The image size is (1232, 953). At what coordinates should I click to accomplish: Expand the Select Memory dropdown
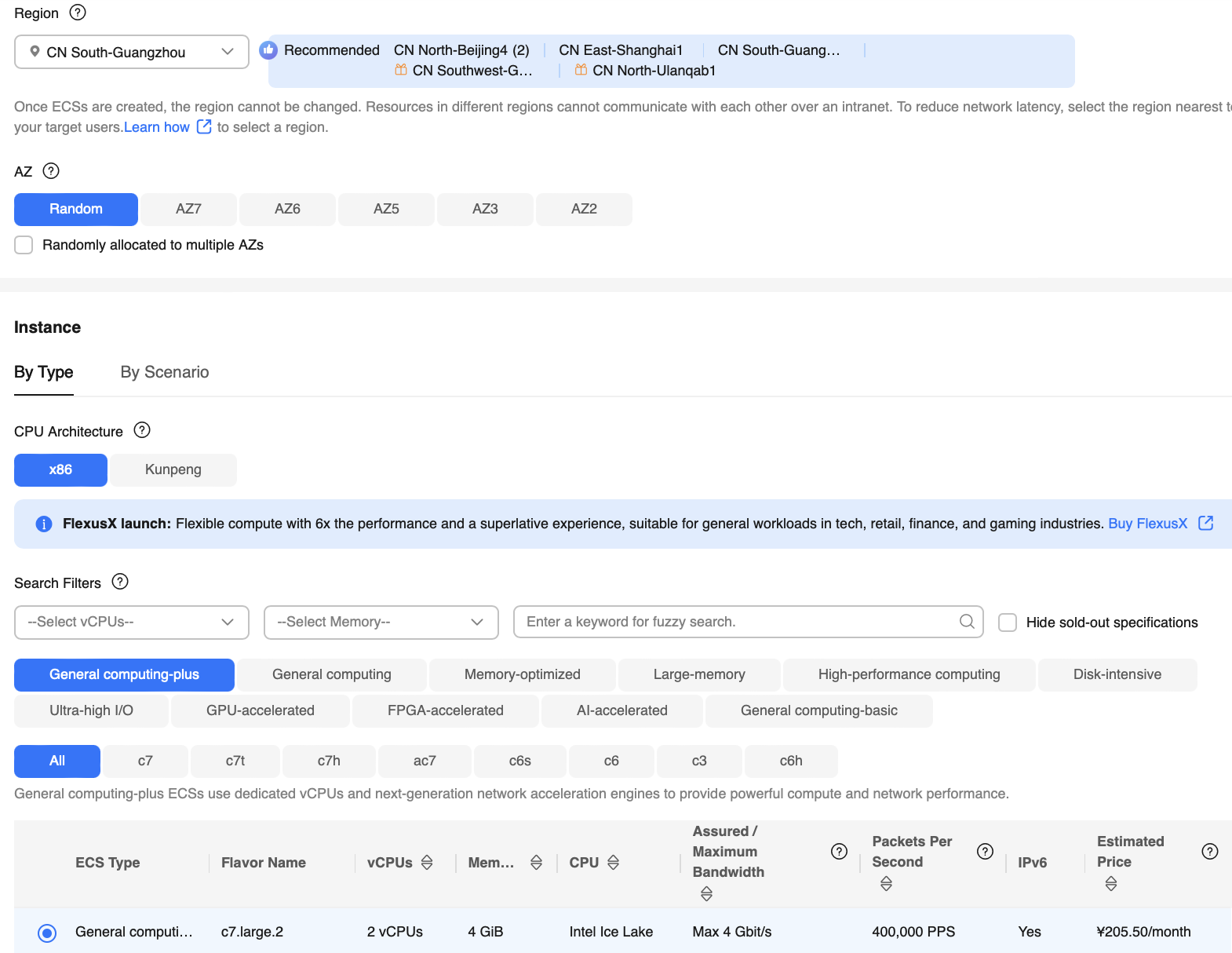[381, 622]
